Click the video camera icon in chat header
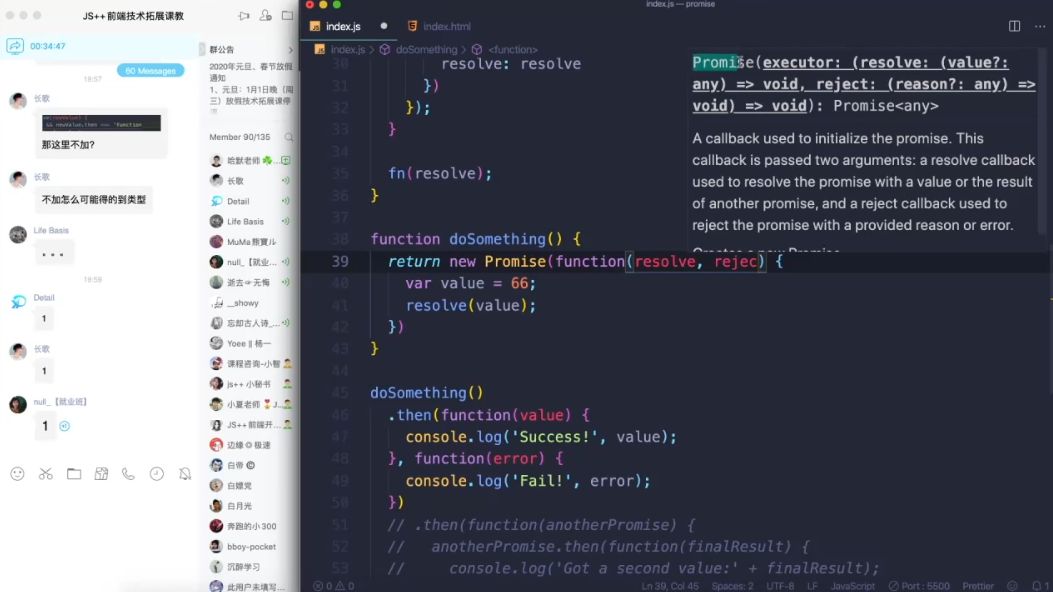 [x=244, y=15]
